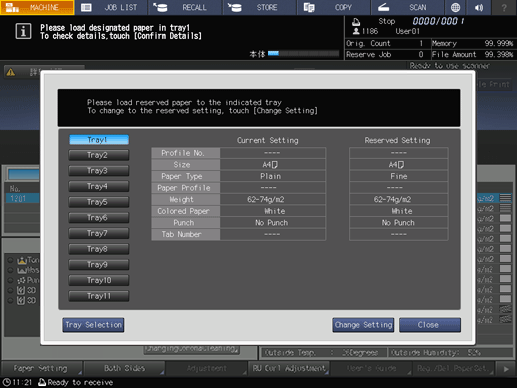517x388 pixels.
Task: Select Tray7 in the dialog
Action: coord(99,234)
